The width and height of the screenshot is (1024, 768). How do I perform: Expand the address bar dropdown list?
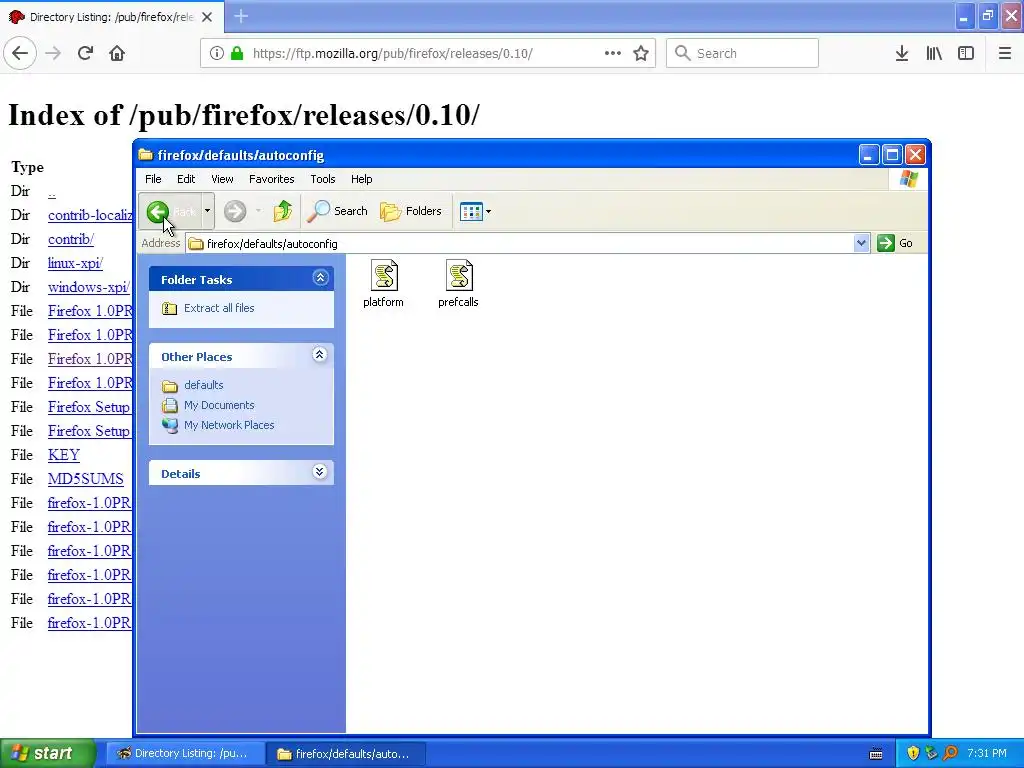(861, 244)
